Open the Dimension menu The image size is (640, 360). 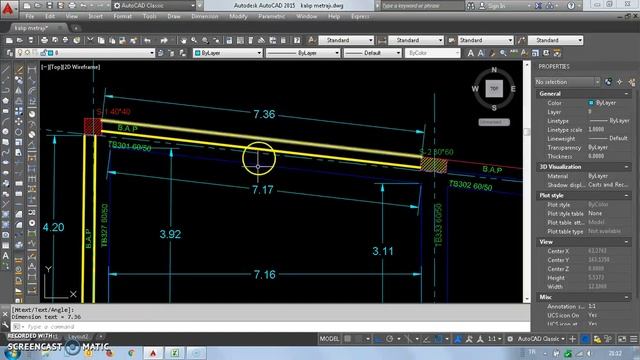point(204,16)
